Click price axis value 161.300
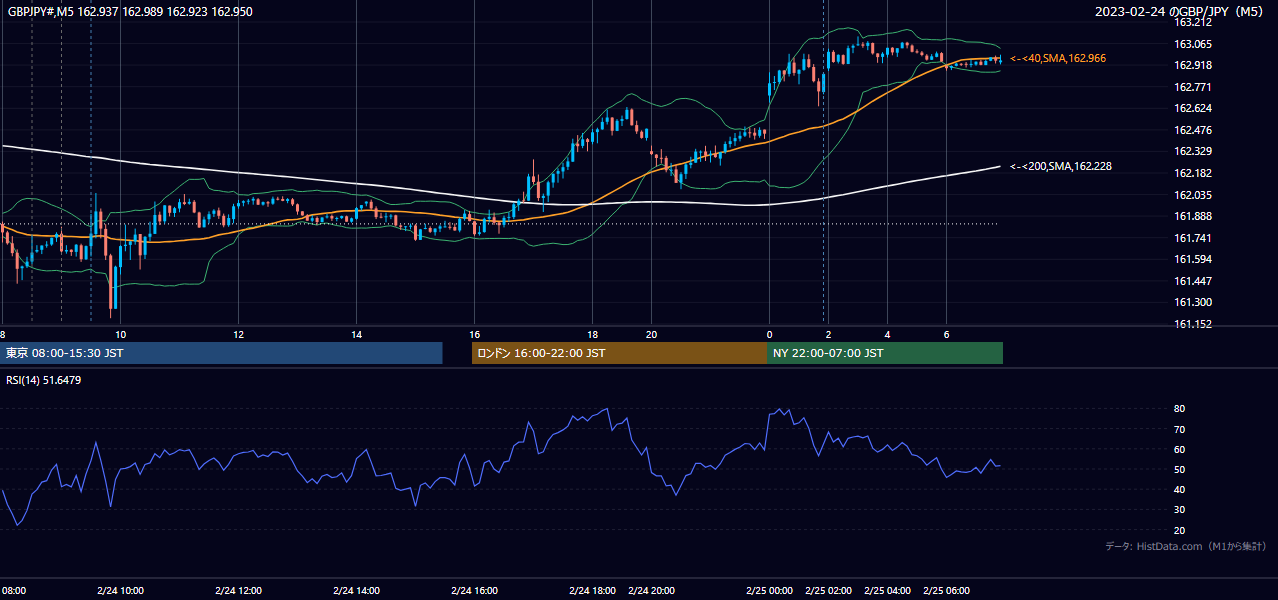Screen dimensions: 1278x600 pyautogui.click(x=1193, y=302)
